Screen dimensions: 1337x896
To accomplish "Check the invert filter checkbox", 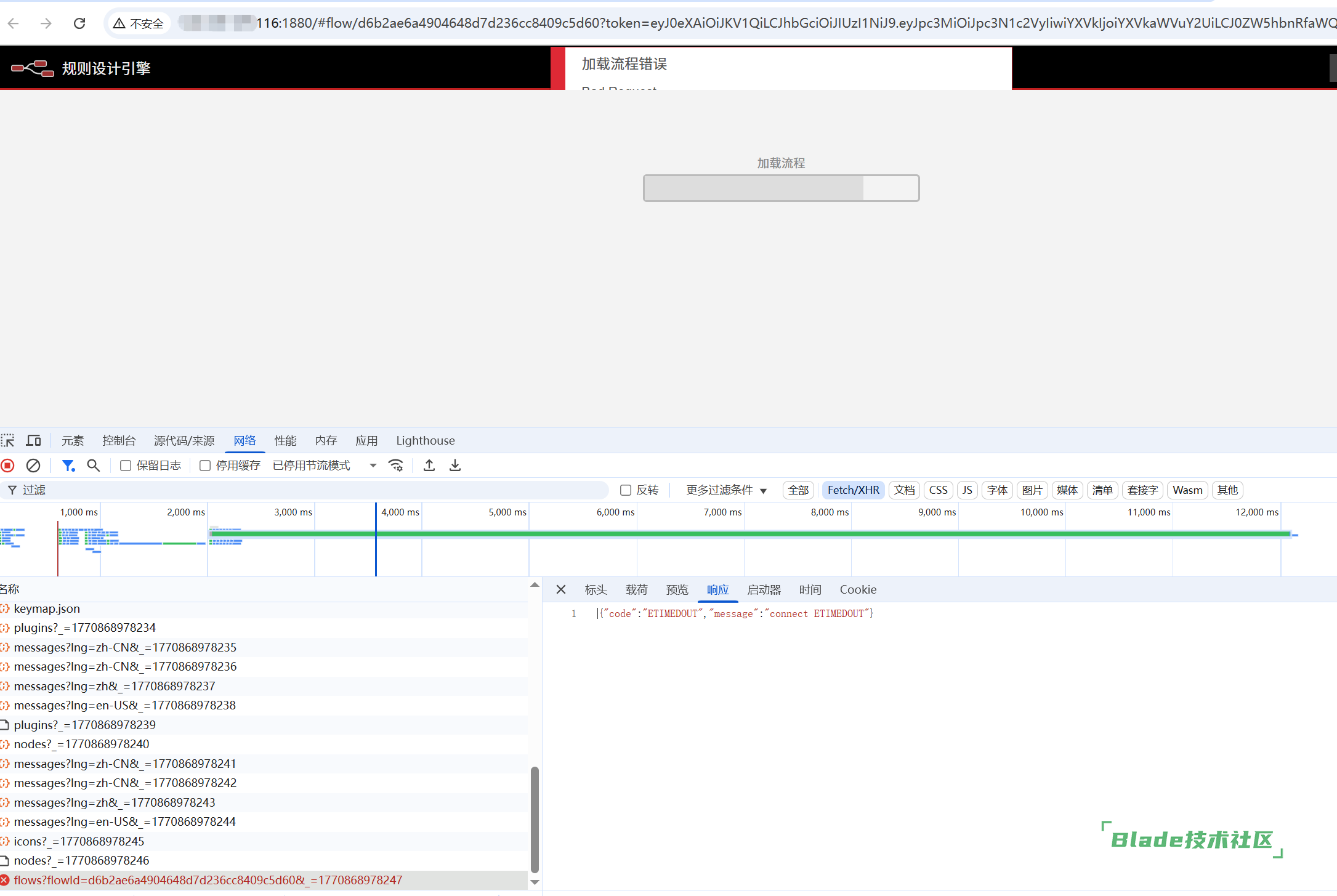I will (x=626, y=490).
